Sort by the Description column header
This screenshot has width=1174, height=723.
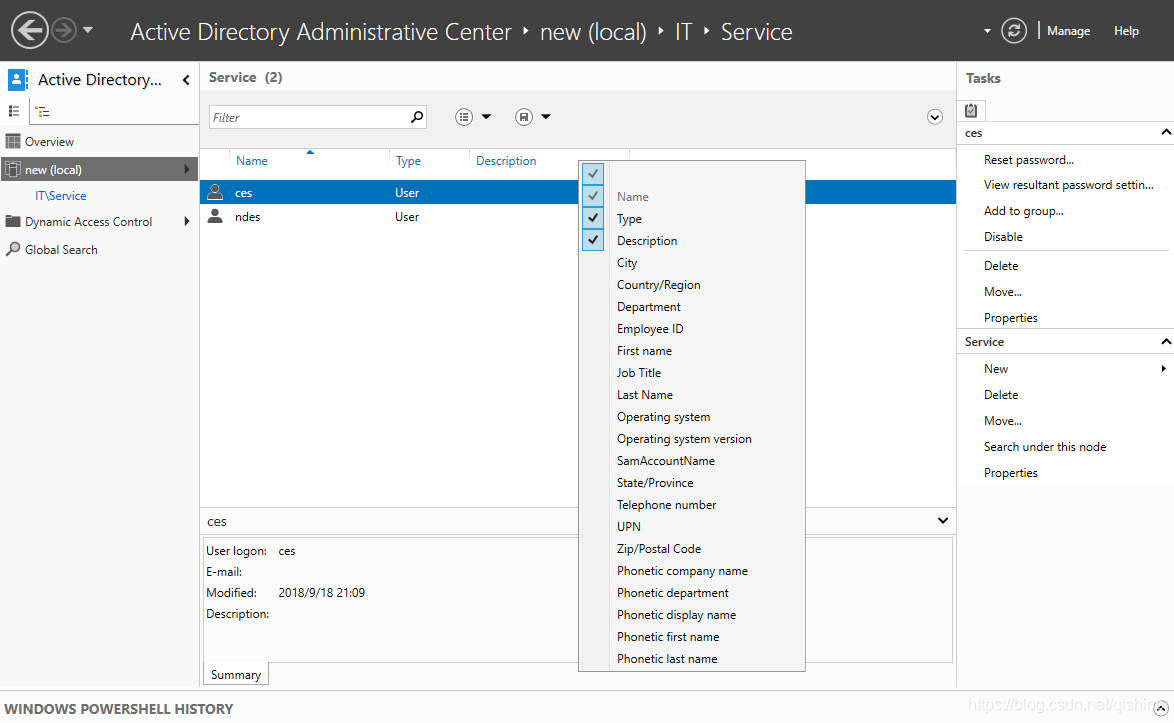506,160
